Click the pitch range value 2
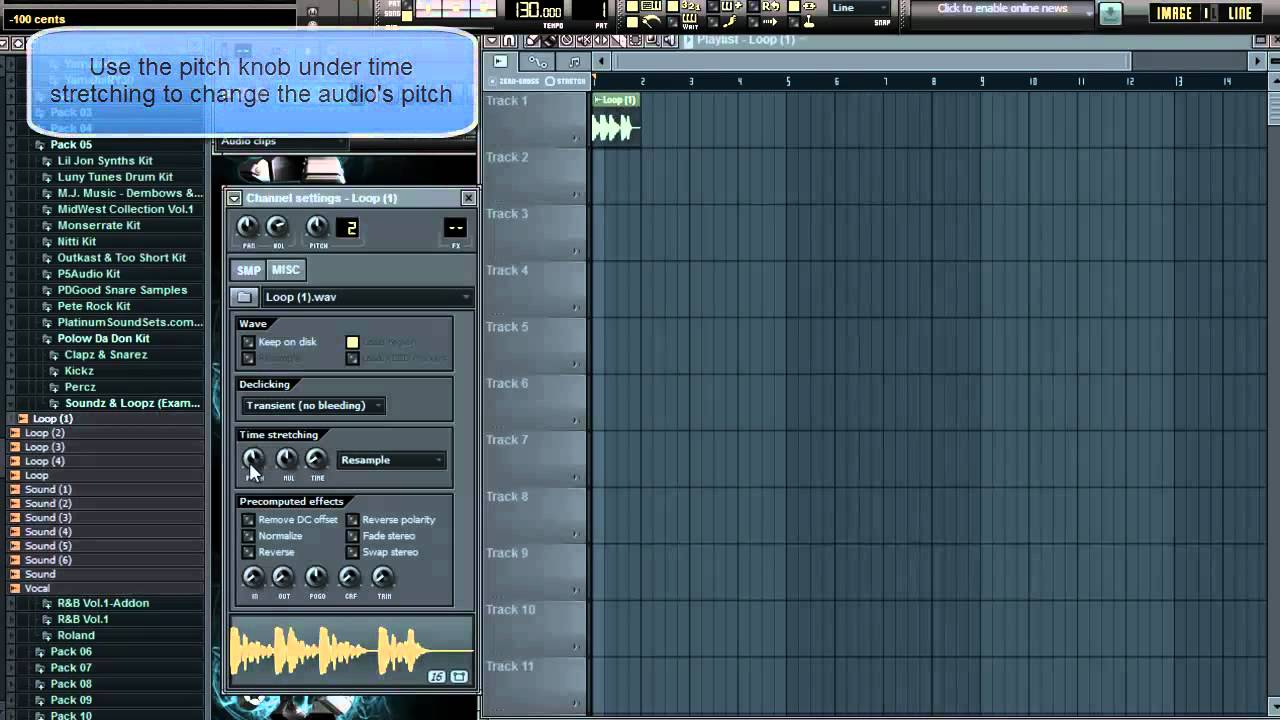This screenshot has width=1280, height=720. (x=349, y=228)
